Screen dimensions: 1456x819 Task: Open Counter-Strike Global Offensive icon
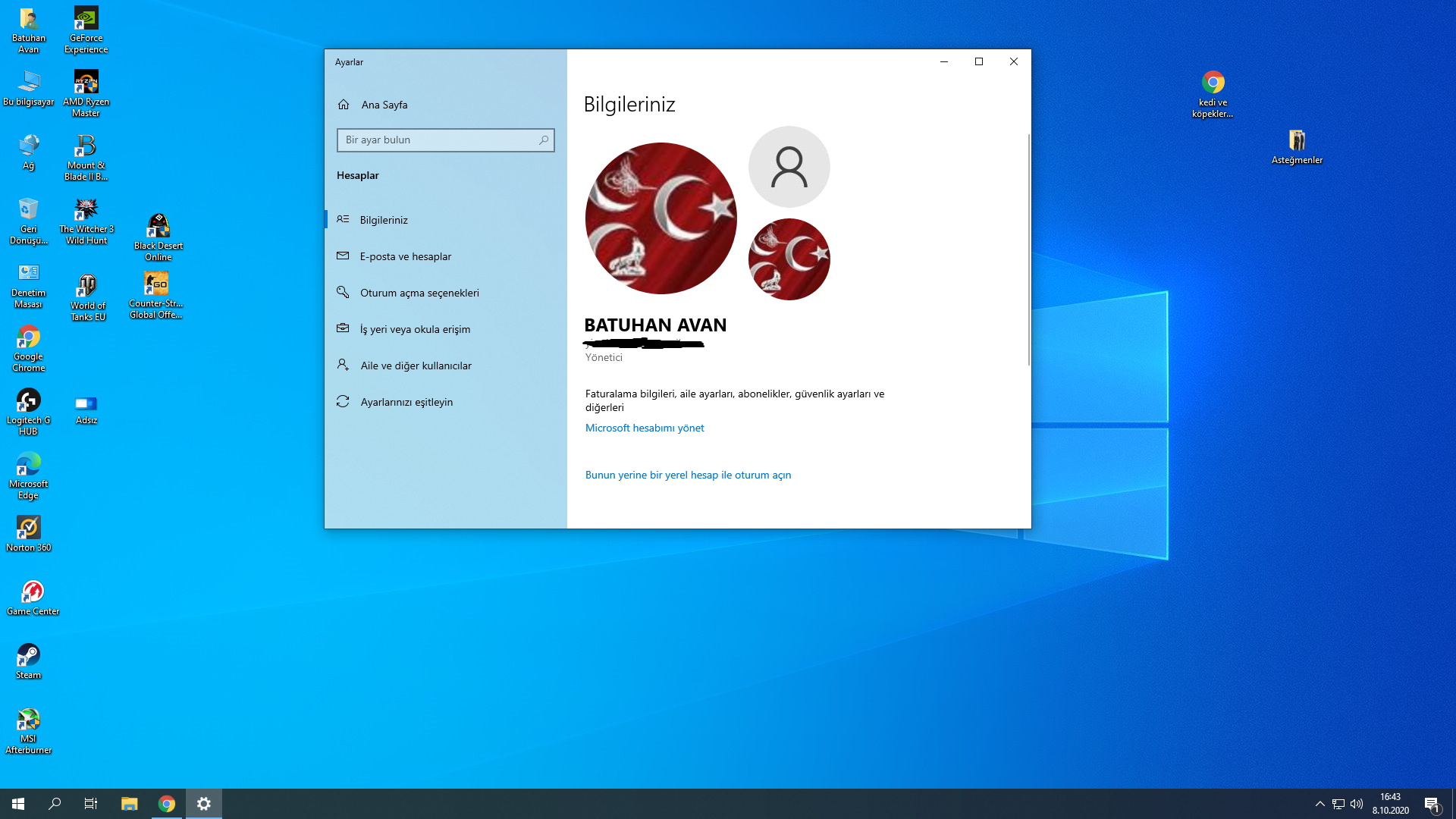click(156, 284)
